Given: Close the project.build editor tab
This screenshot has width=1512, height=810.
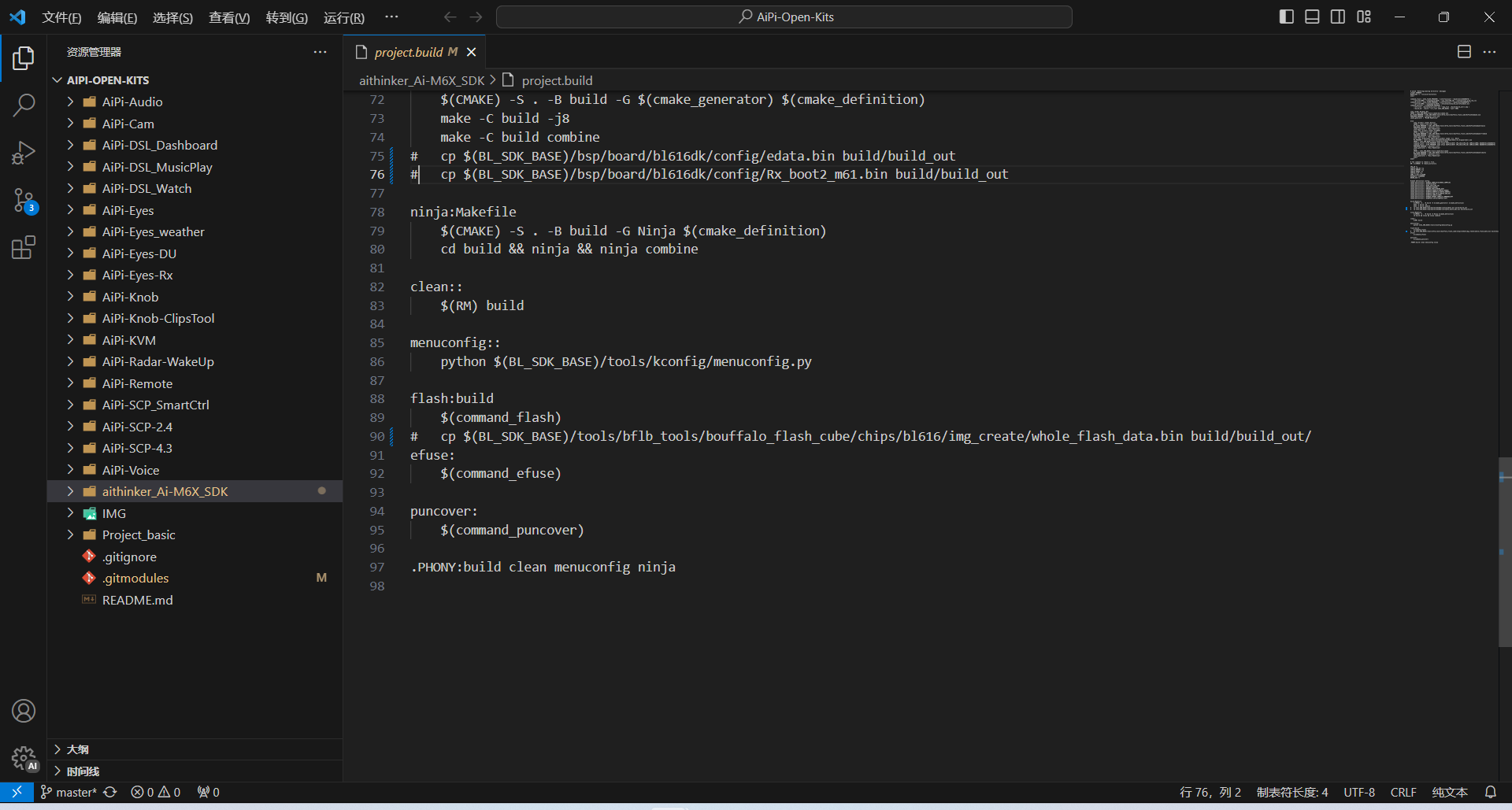Looking at the screenshot, I should [x=471, y=52].
